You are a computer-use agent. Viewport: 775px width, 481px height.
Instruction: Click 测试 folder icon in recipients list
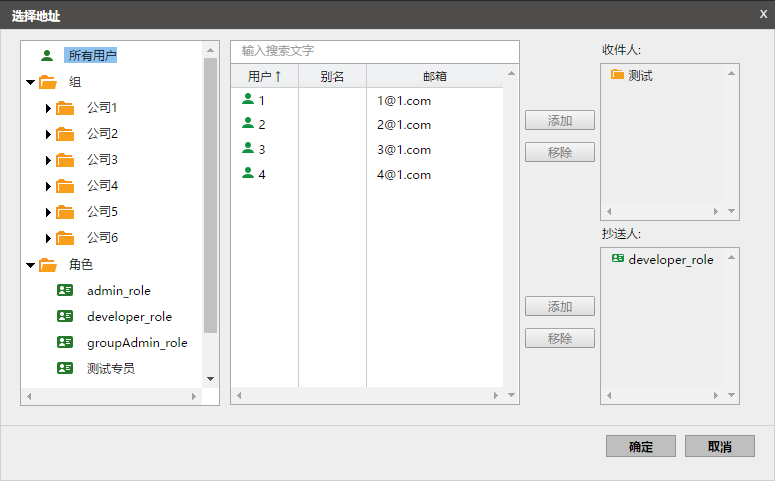point(617,75)
